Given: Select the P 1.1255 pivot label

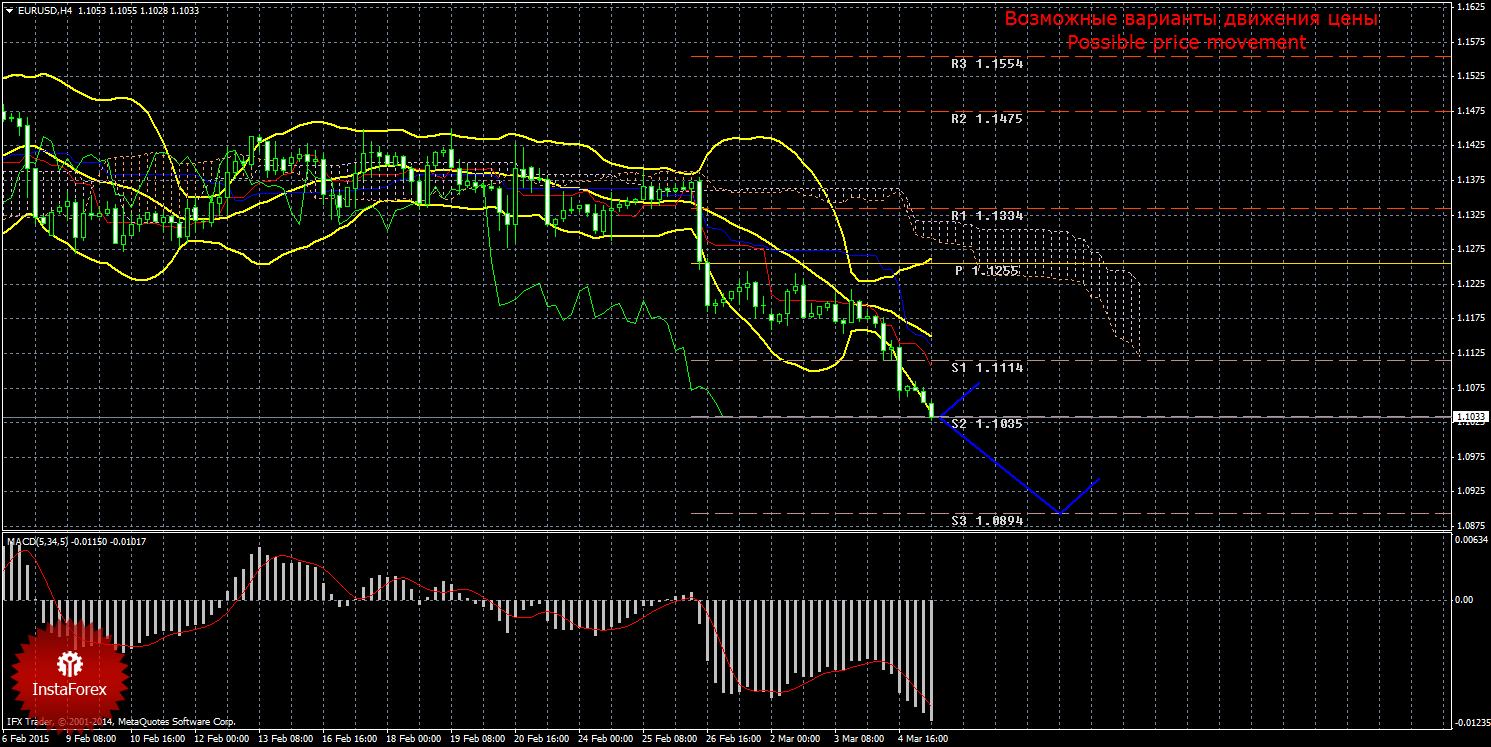Looking at the screenshot, I should coord(987,271).
